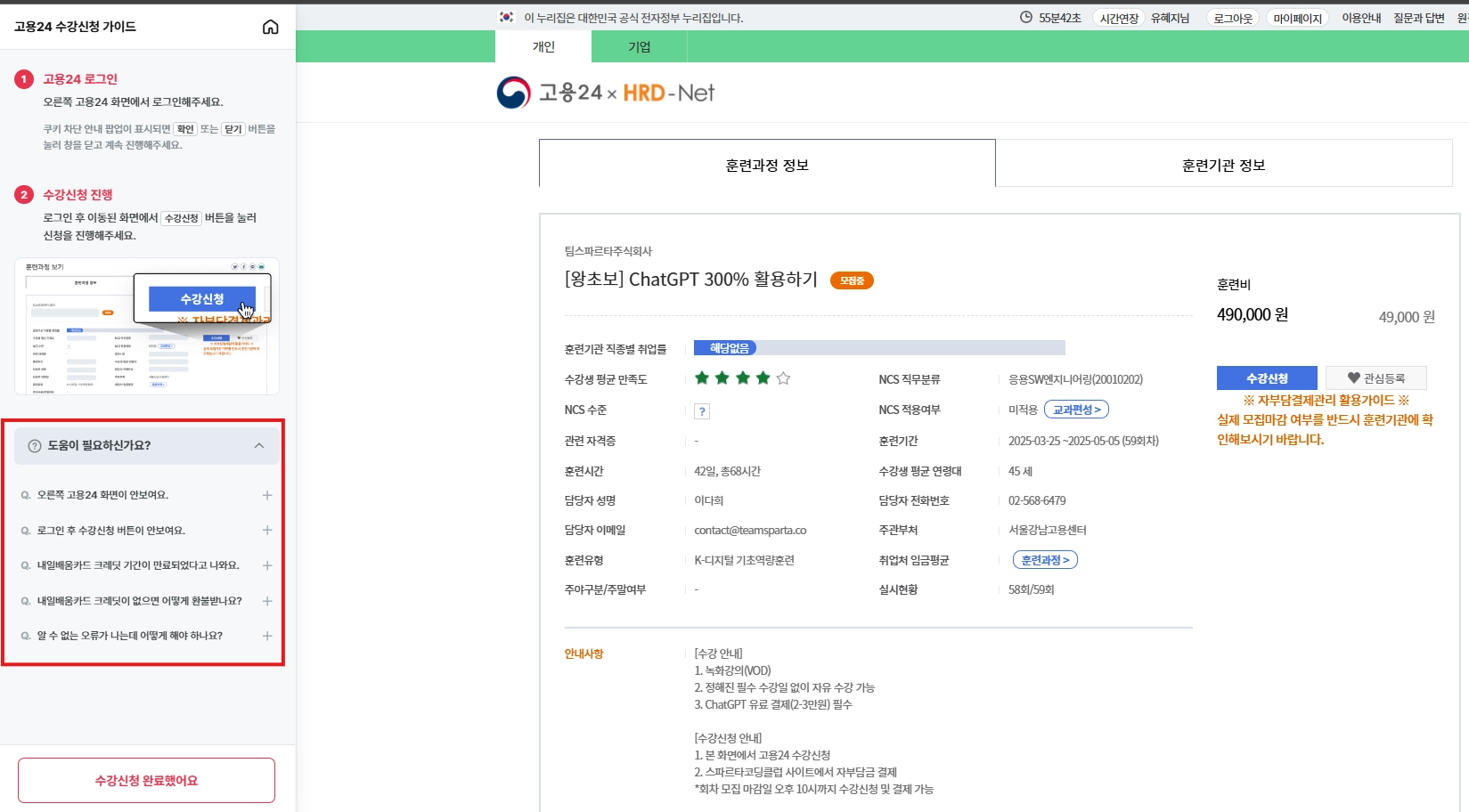
Task: Click the 안내사항 section label
Action: click(584, 654)
